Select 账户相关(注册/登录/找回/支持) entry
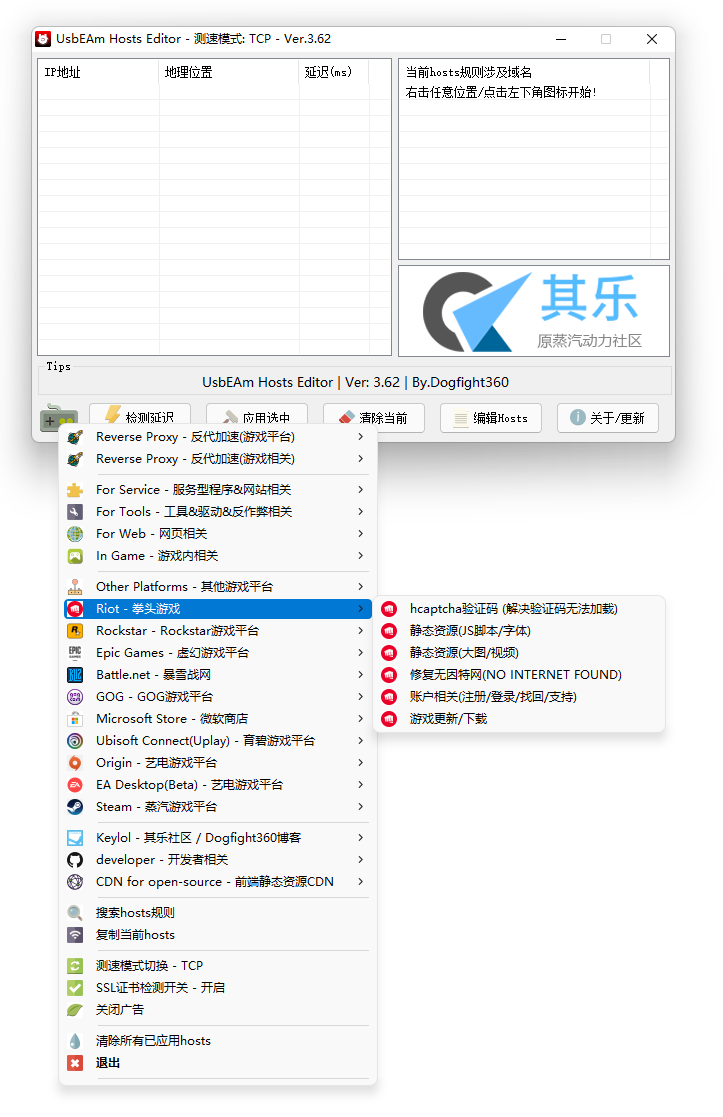723x1117 pixels. 519,697
